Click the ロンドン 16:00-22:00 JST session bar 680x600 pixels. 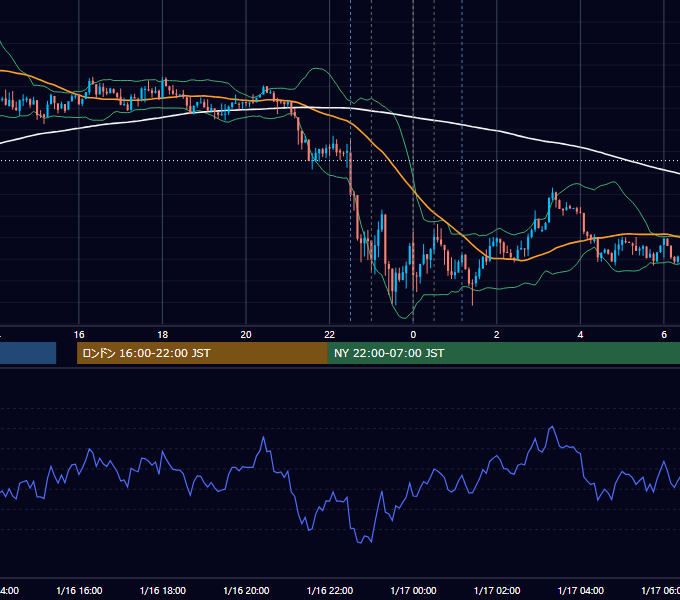click(202, 353)
